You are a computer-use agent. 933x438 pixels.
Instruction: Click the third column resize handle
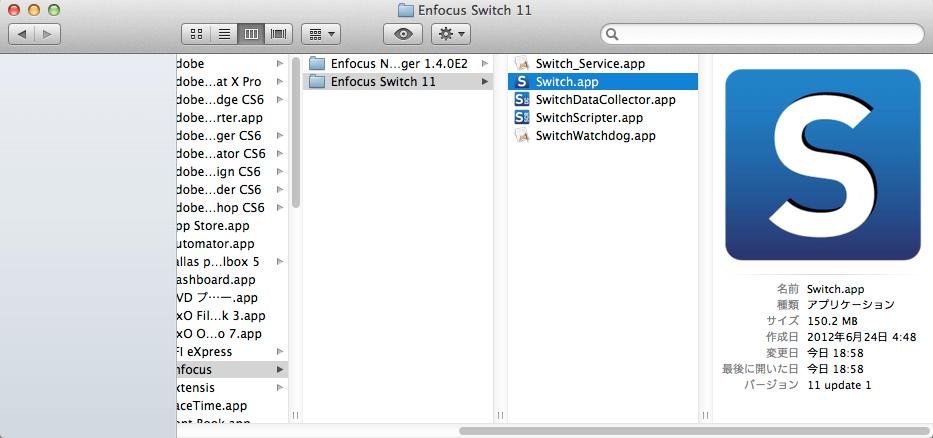coord(705,415)
